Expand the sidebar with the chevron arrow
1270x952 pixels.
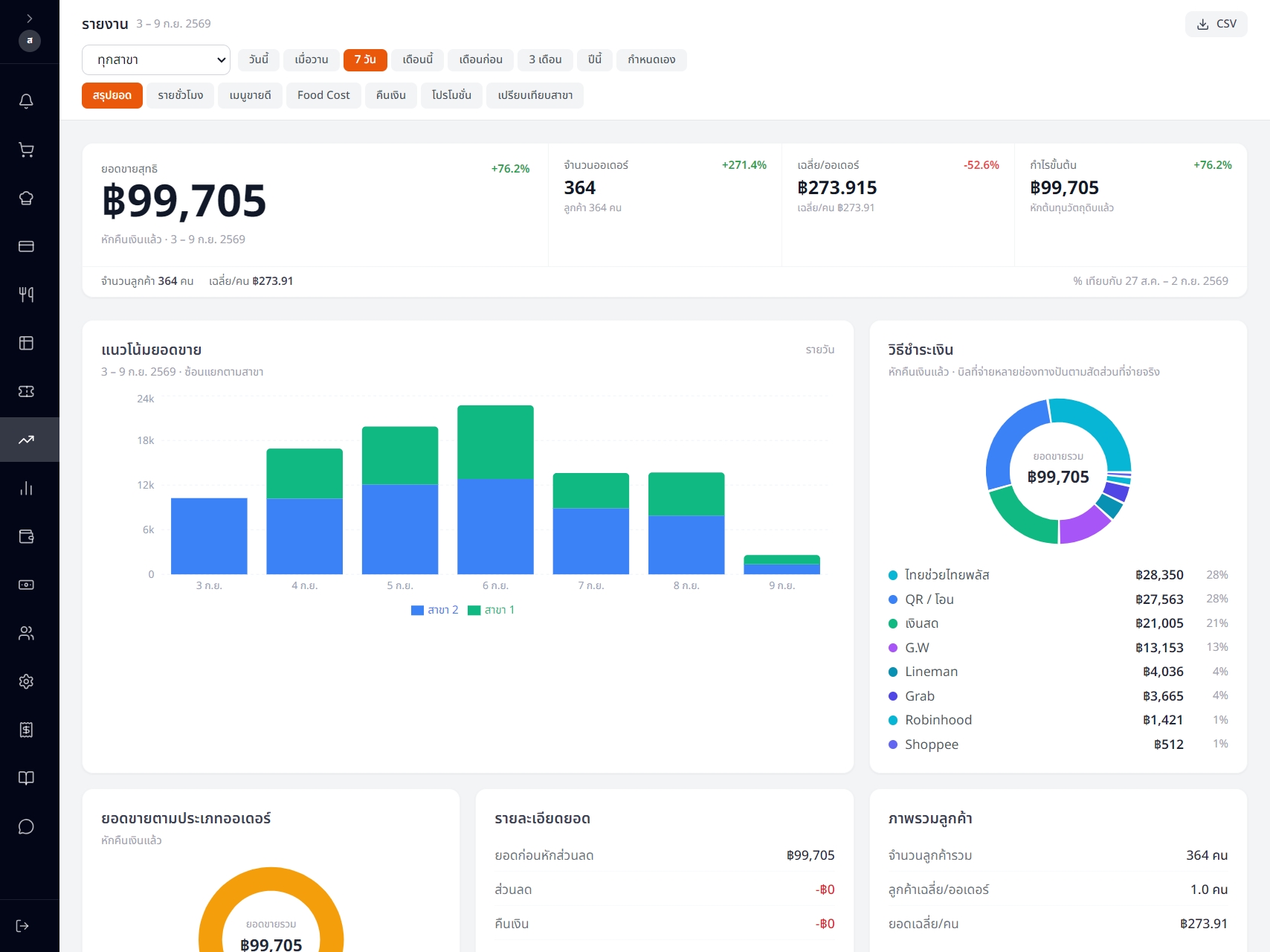click(30, 18)
